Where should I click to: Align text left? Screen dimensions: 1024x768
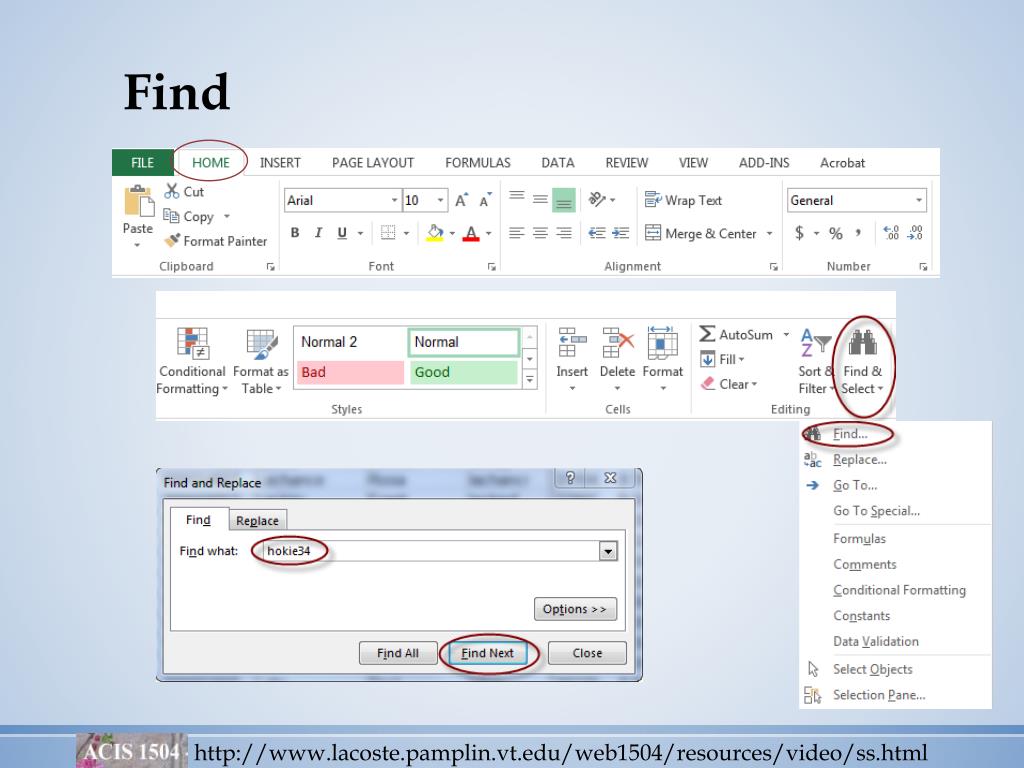[517, 233]
